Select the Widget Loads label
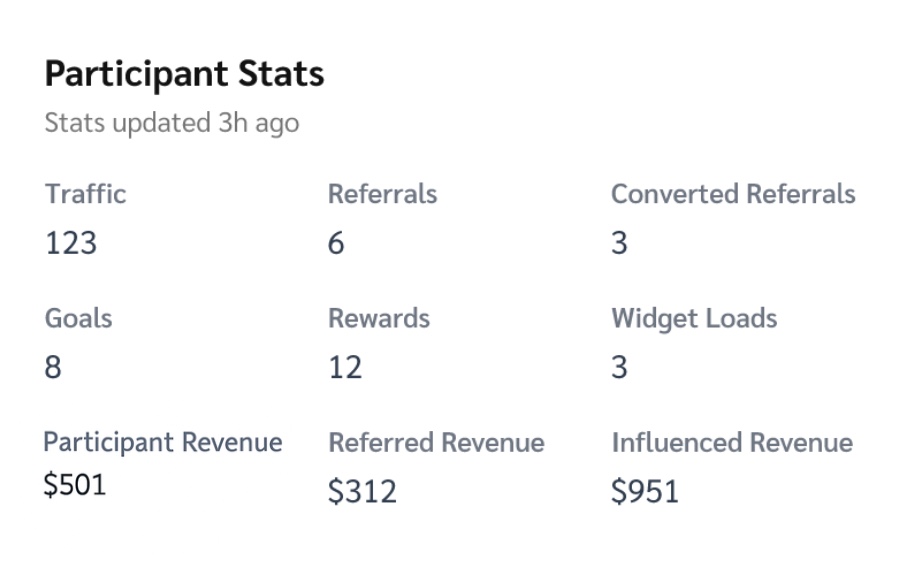The image size is (918, 574). (x=694, y=319)
